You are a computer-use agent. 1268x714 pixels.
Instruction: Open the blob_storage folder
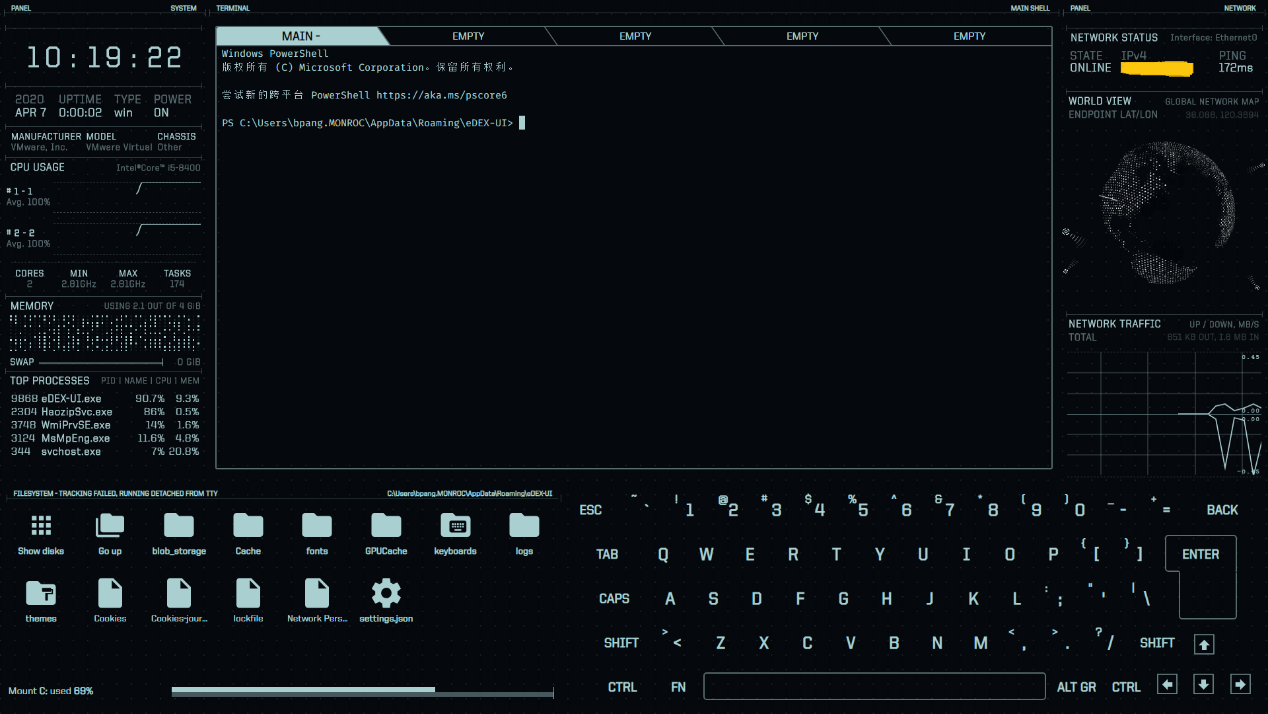point(179,526)
